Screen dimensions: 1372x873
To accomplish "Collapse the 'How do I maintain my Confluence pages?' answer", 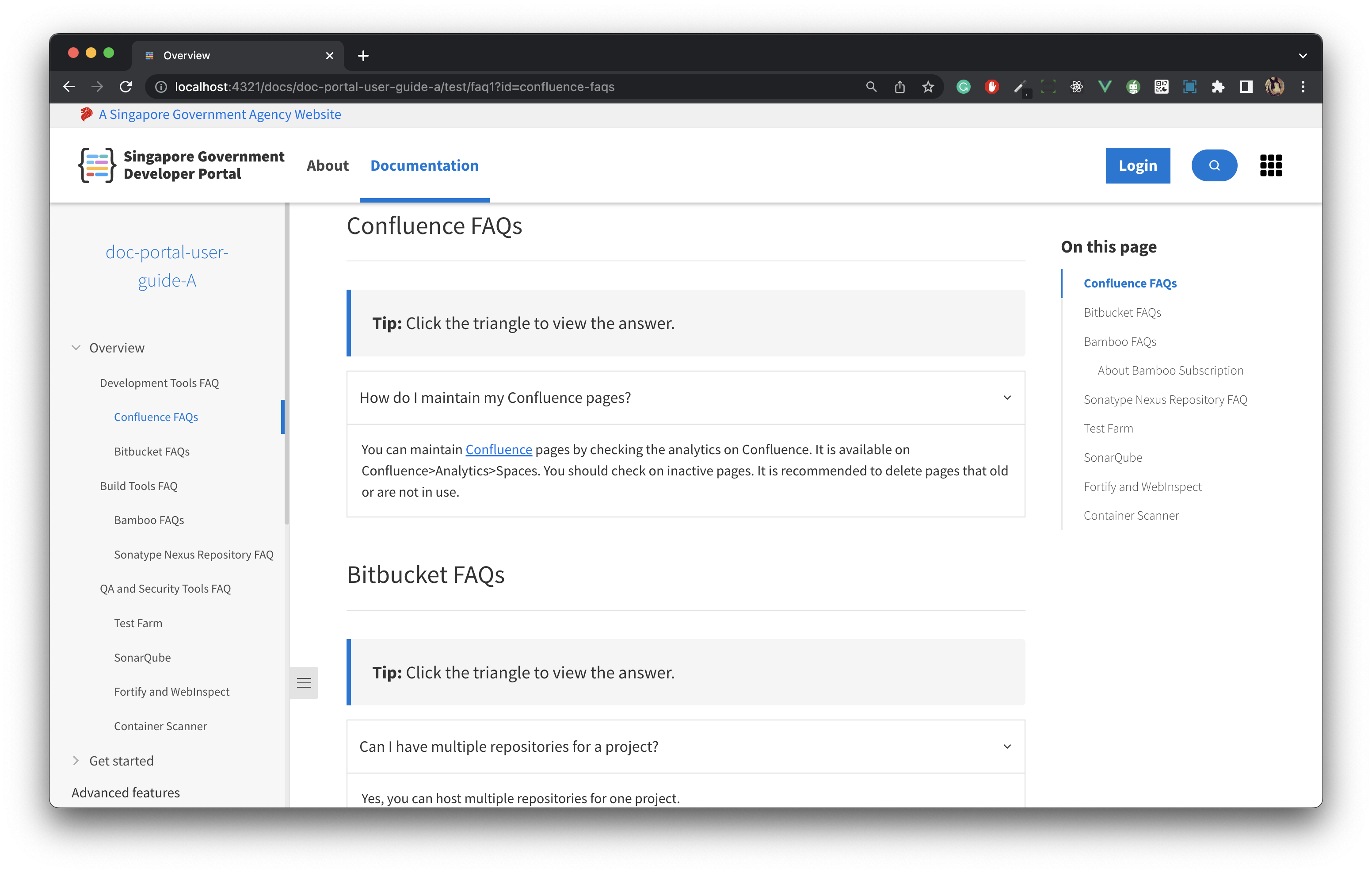I will [x=1007, y=398].
